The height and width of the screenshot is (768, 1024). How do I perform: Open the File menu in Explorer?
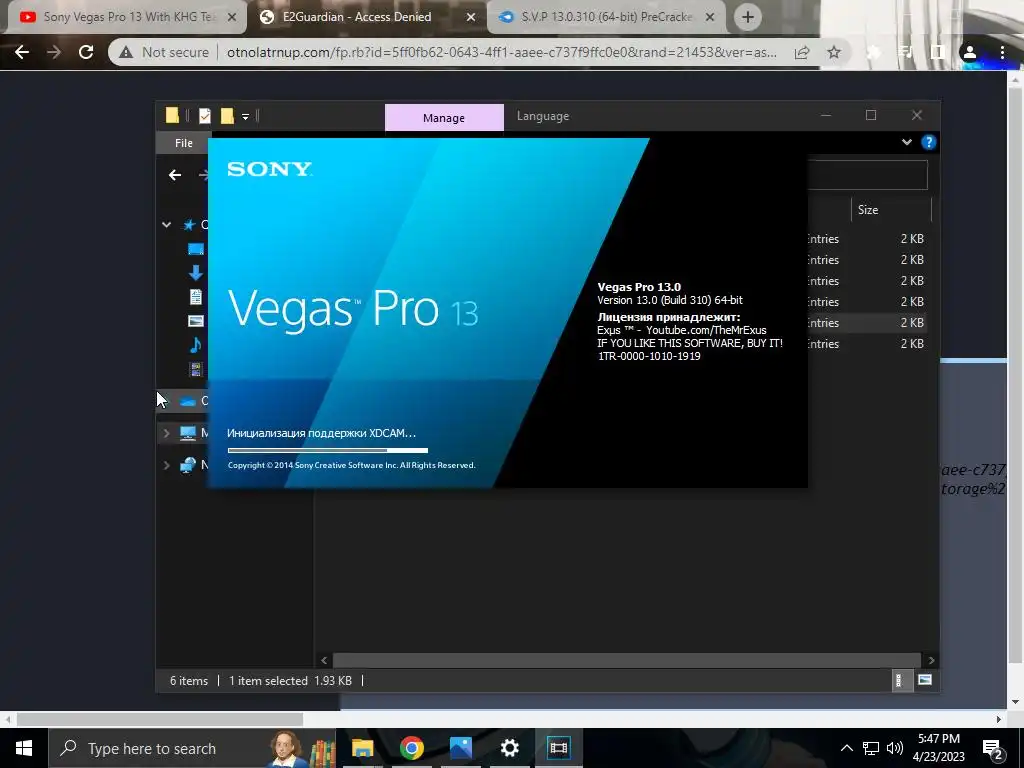(x=184, y=143)
